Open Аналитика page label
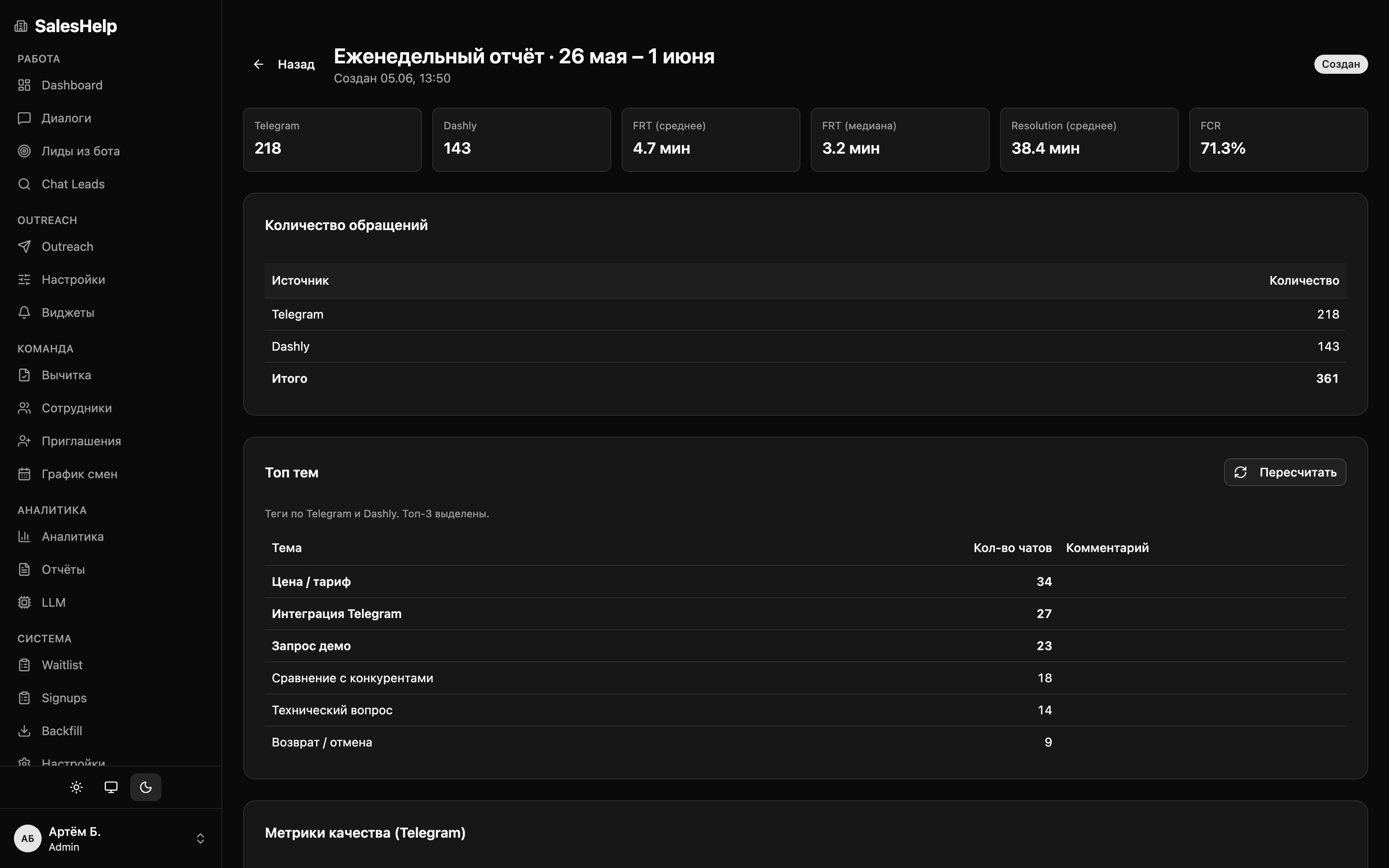1389x868 pixels. tap(73, 537)
